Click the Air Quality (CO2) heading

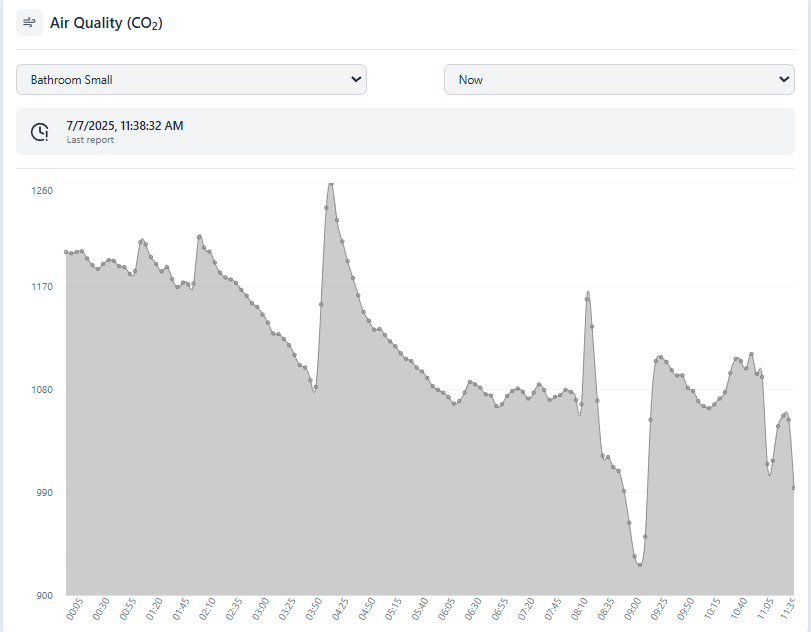(106, 23)
